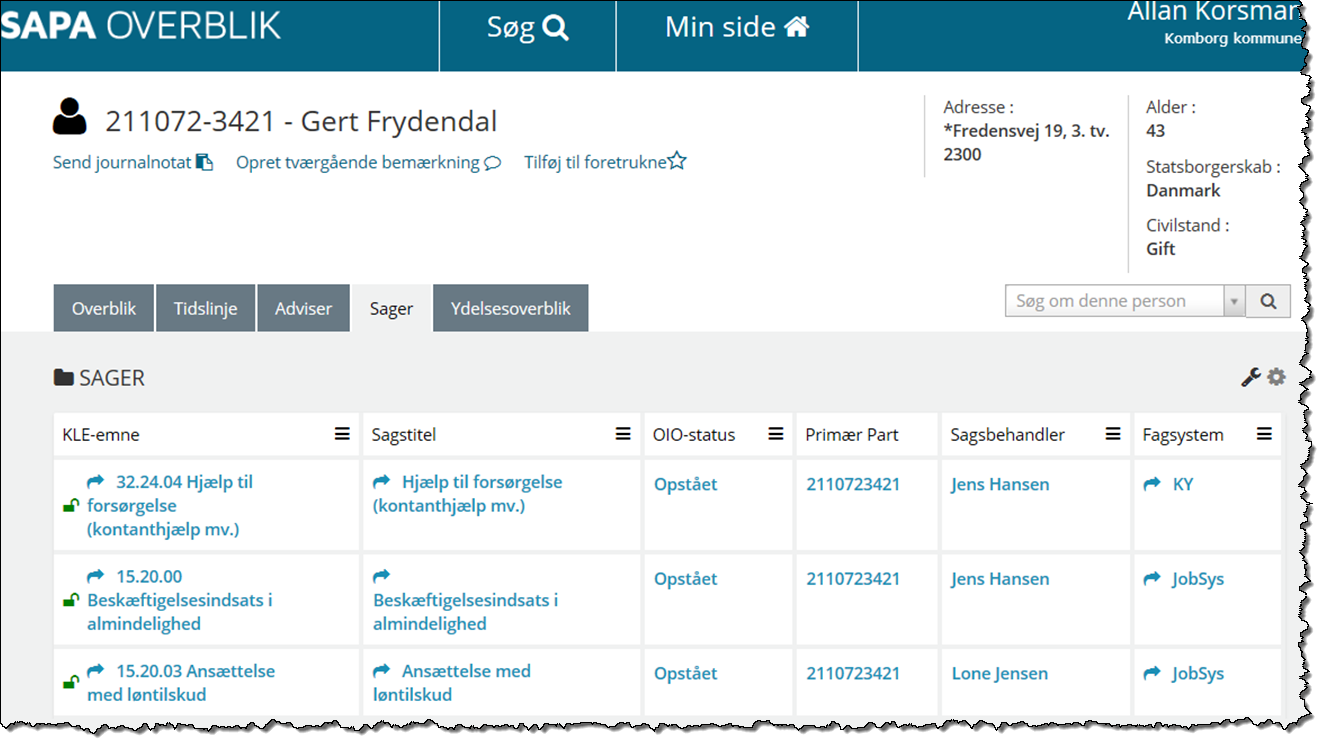Click the search magnifier icon next to Søg
1325x745 pixels.
click(x=556, y=28)
